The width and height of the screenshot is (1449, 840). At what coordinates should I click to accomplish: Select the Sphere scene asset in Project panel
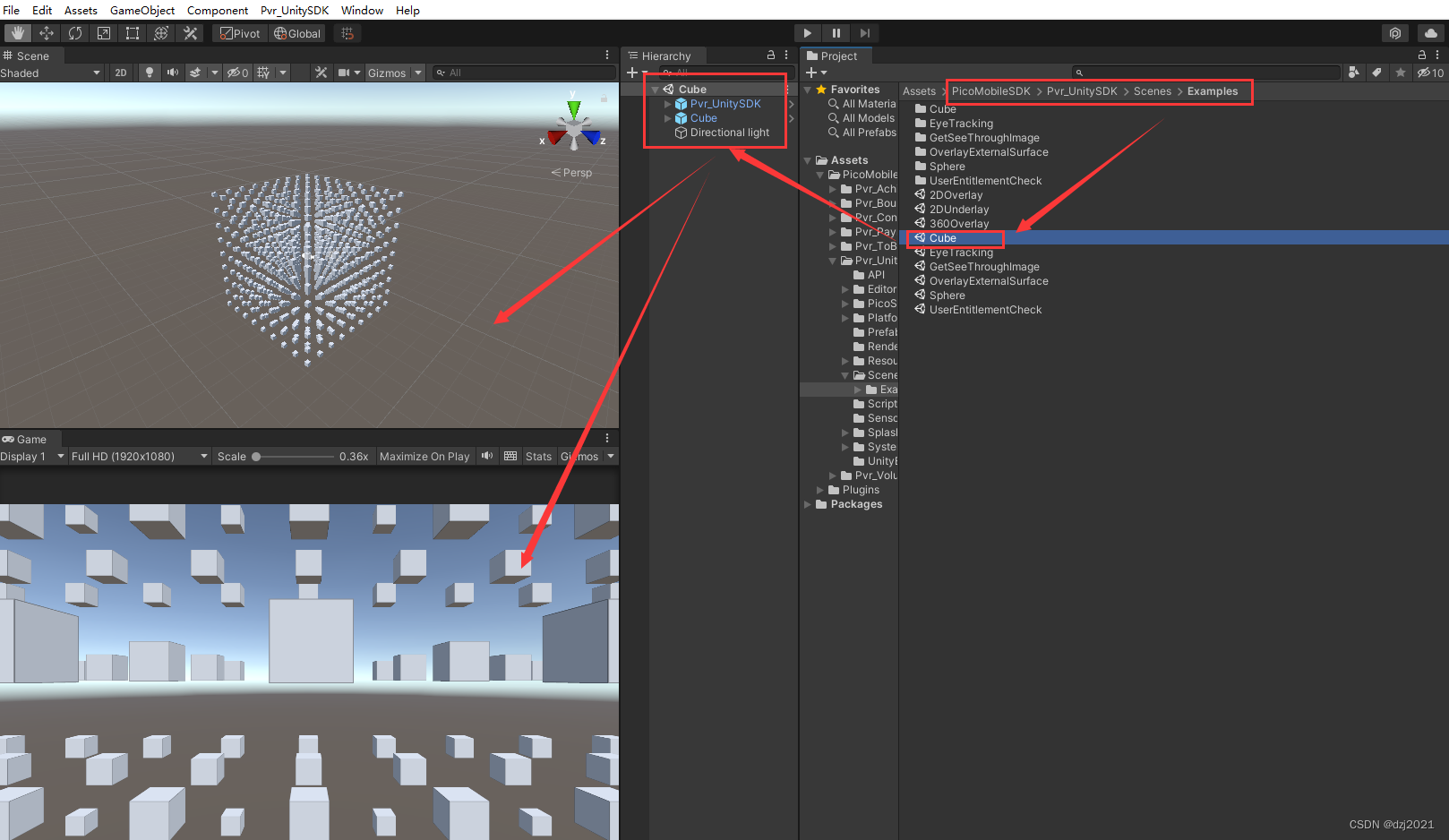click(x=945, y=295)
